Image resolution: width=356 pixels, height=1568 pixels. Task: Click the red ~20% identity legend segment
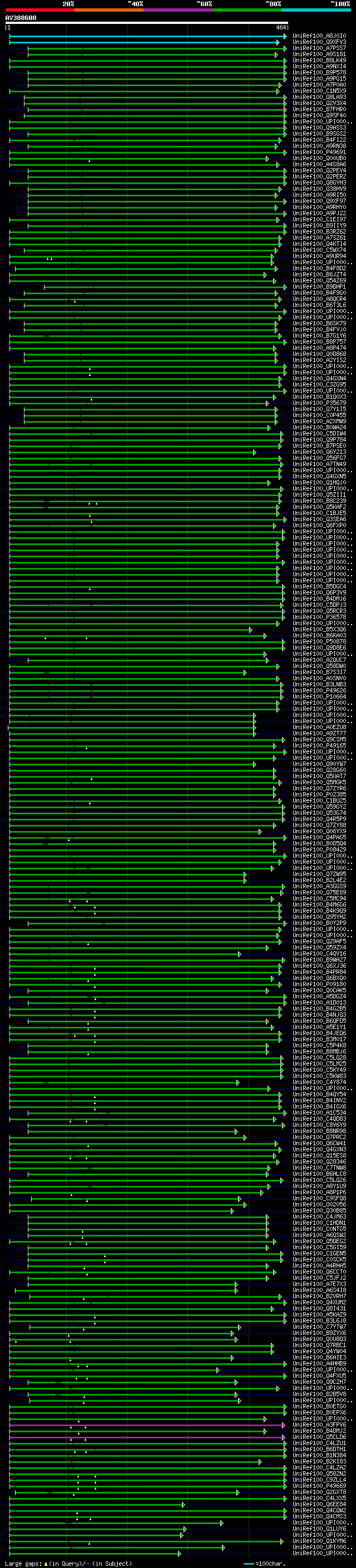coord(39,11)
